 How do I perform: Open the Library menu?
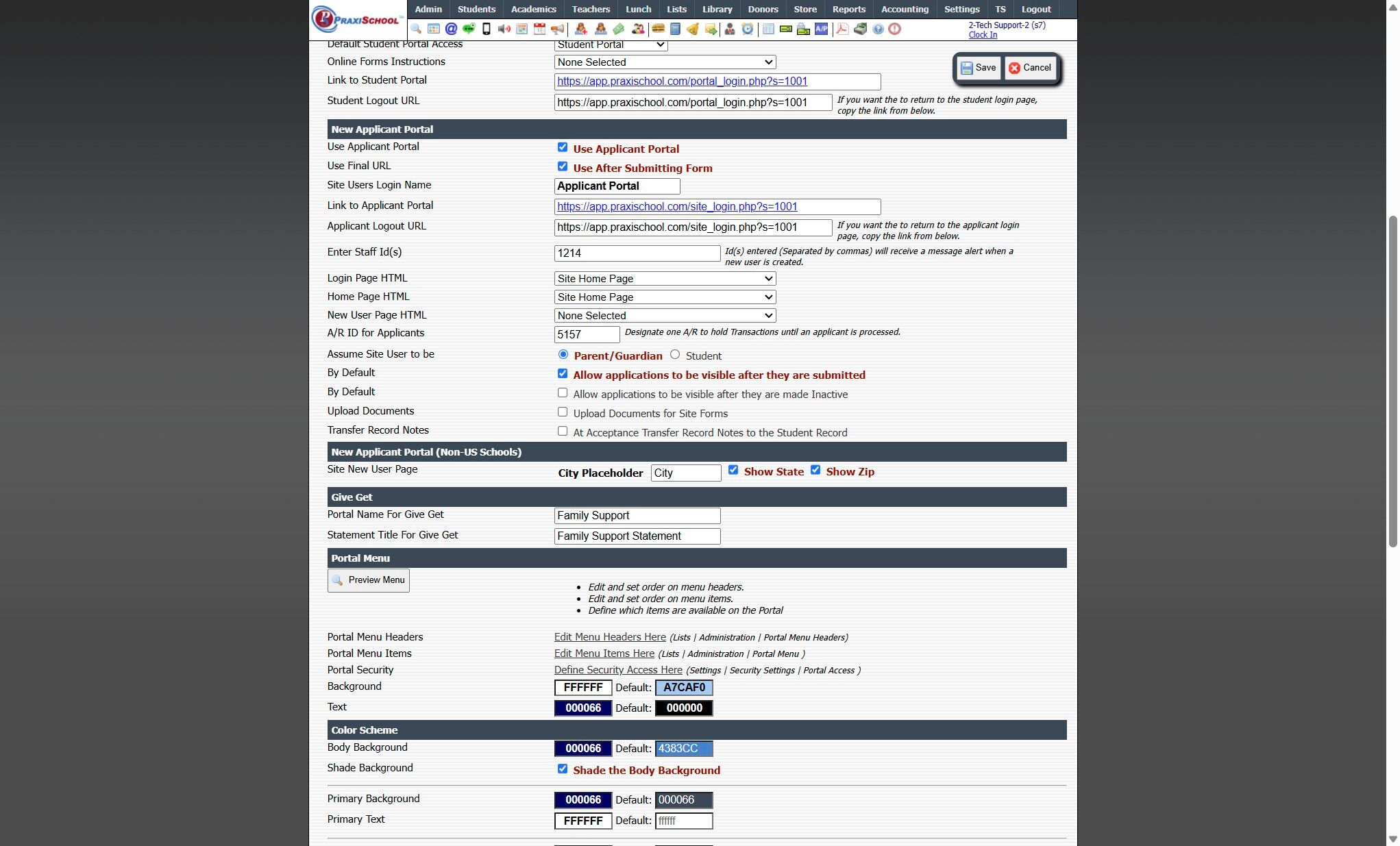click(717, 9)
